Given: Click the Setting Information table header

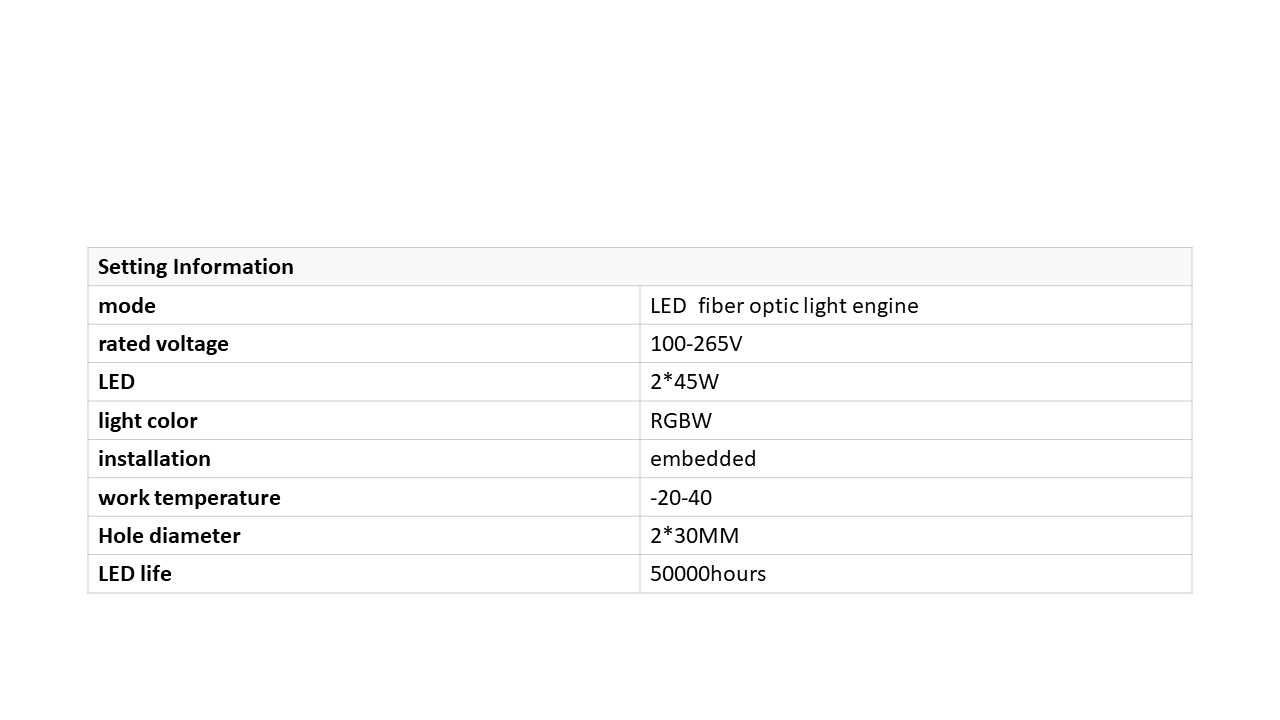Looking at the screenshot, I should [x=640, y=267].
